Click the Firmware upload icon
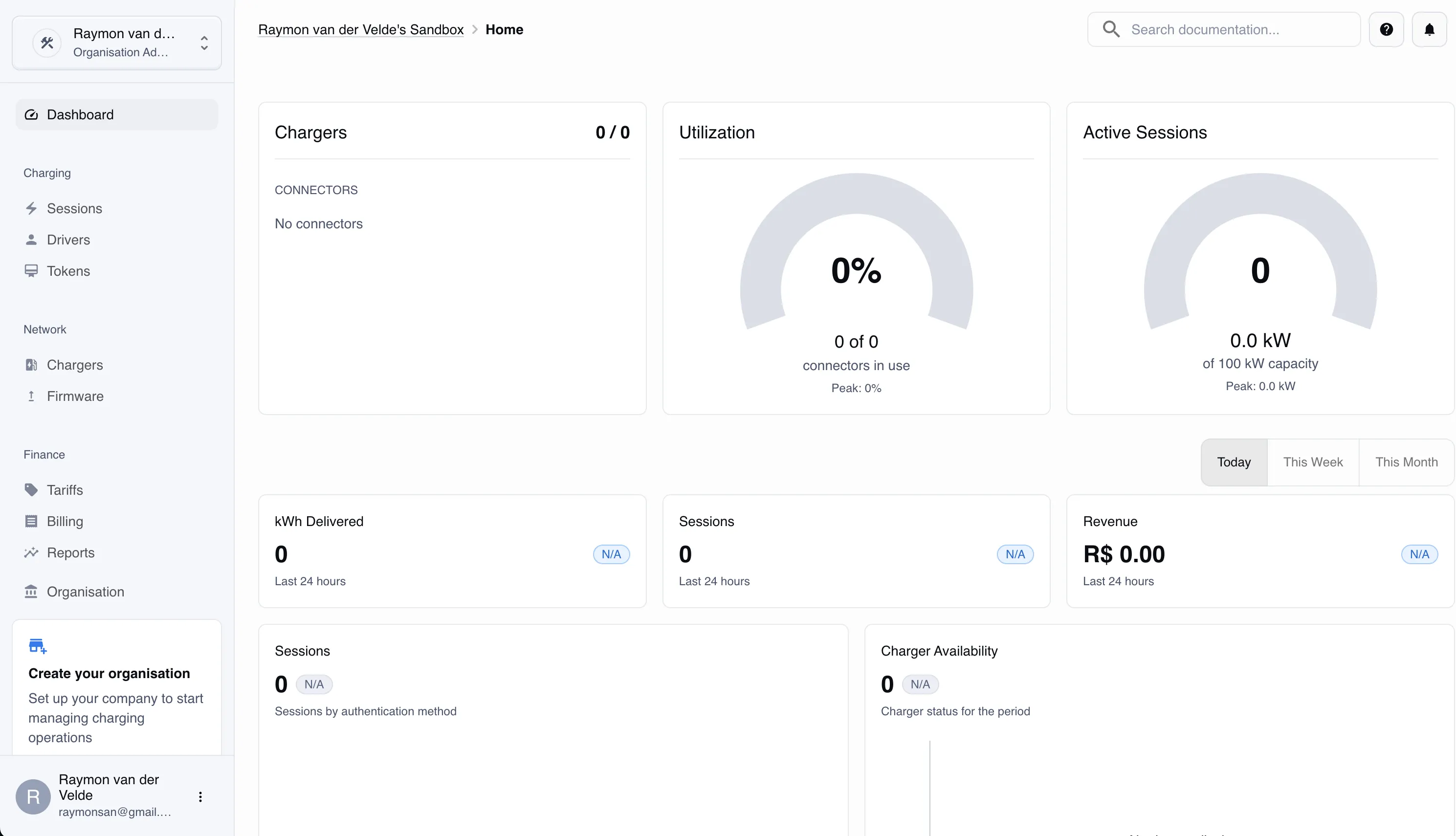Viewport: 1456px width, 836px height. pyautogui.click(x=31, y=396)
